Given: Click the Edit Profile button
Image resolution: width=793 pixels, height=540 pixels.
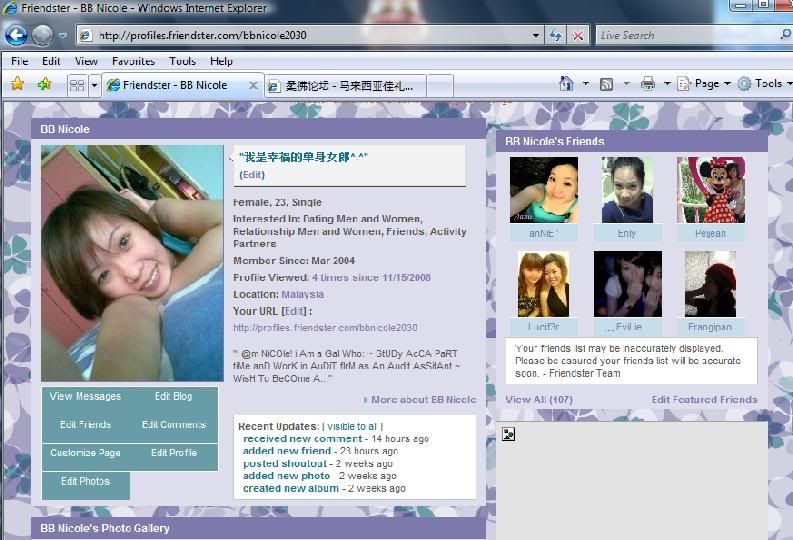Looking at the screenshot, I should tap(174, 453).
